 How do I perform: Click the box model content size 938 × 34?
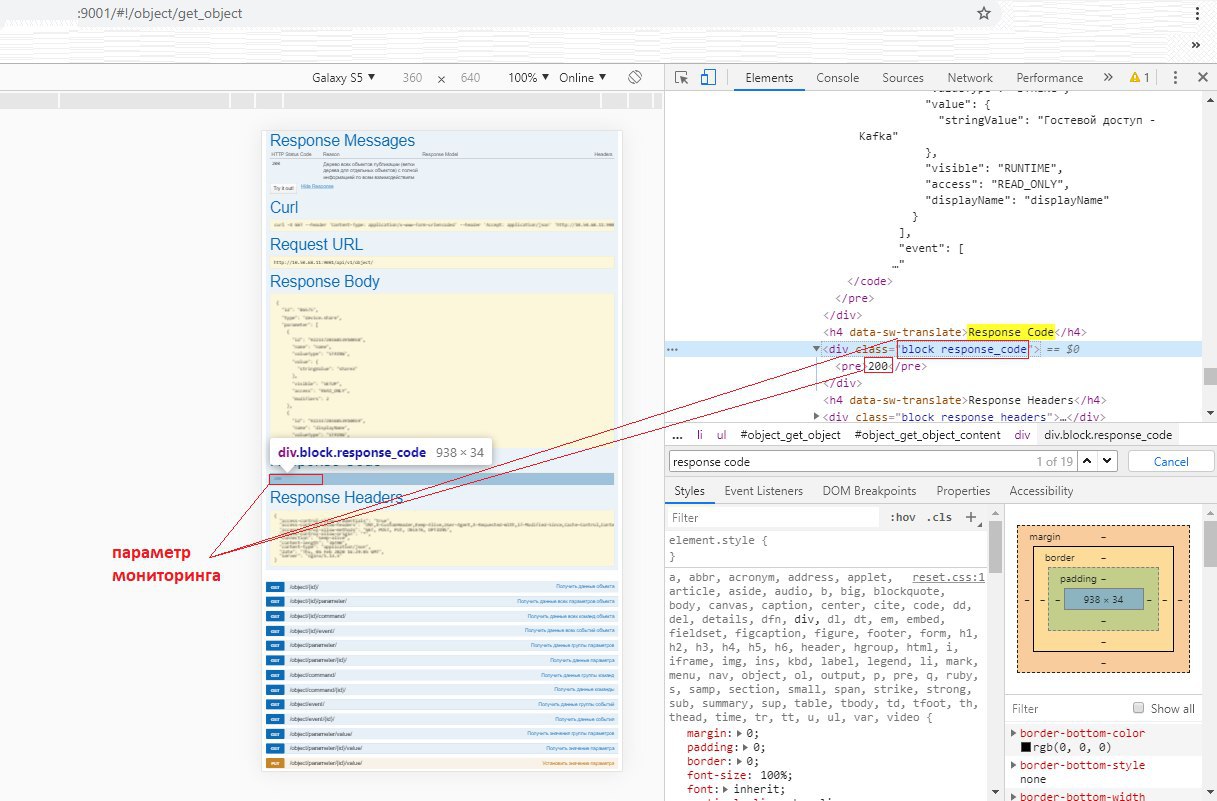1103,599
